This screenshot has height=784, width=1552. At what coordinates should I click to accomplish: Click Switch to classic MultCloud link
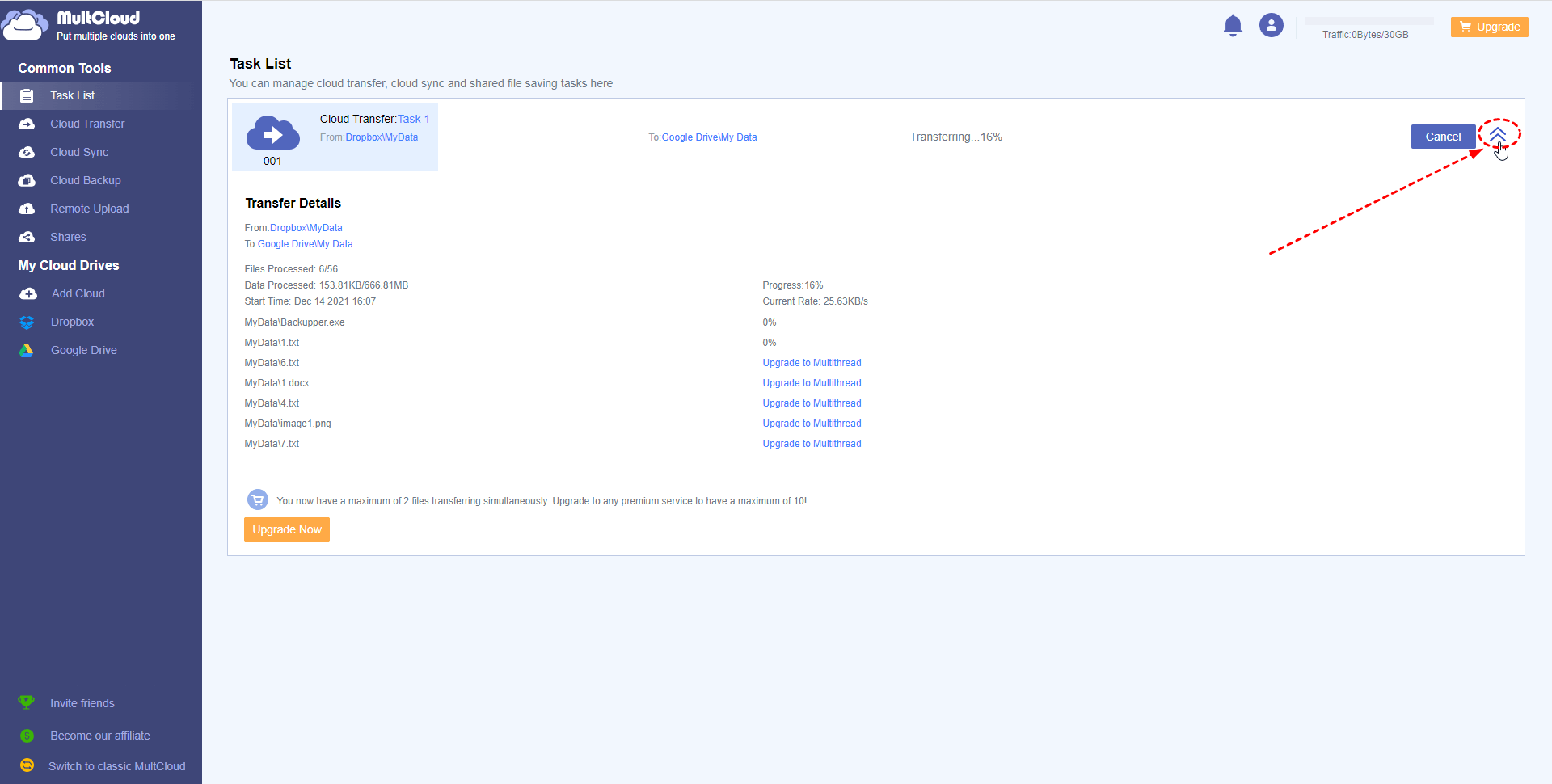pyautogui.click(x=117, y=766)
